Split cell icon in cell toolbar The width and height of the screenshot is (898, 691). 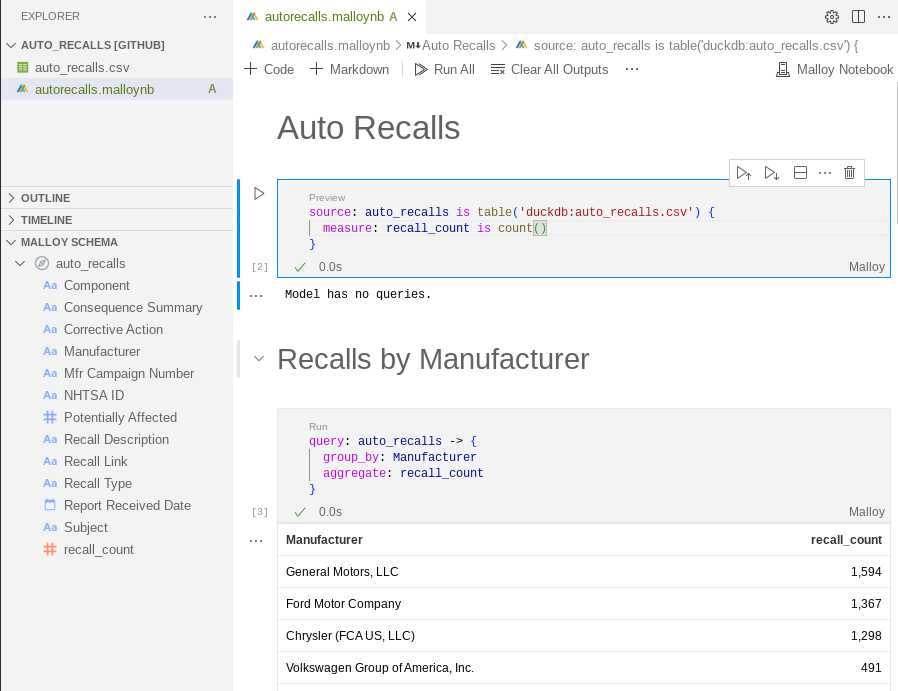click(x=800, y=172)
